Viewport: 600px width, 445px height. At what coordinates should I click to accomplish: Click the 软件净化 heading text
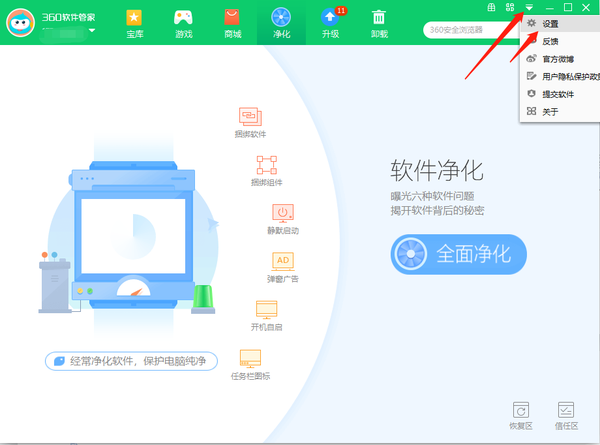(437, 170)
